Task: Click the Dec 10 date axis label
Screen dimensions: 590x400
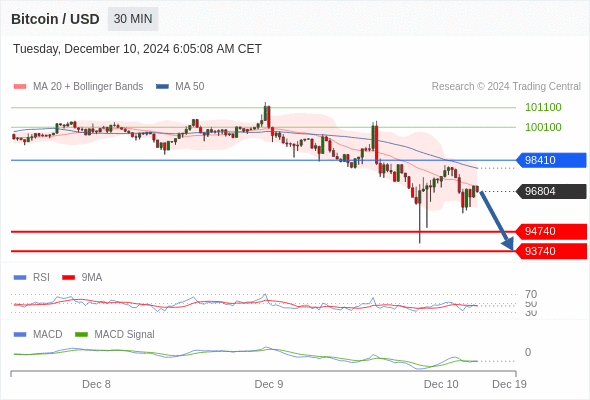Action: point(441,385)
